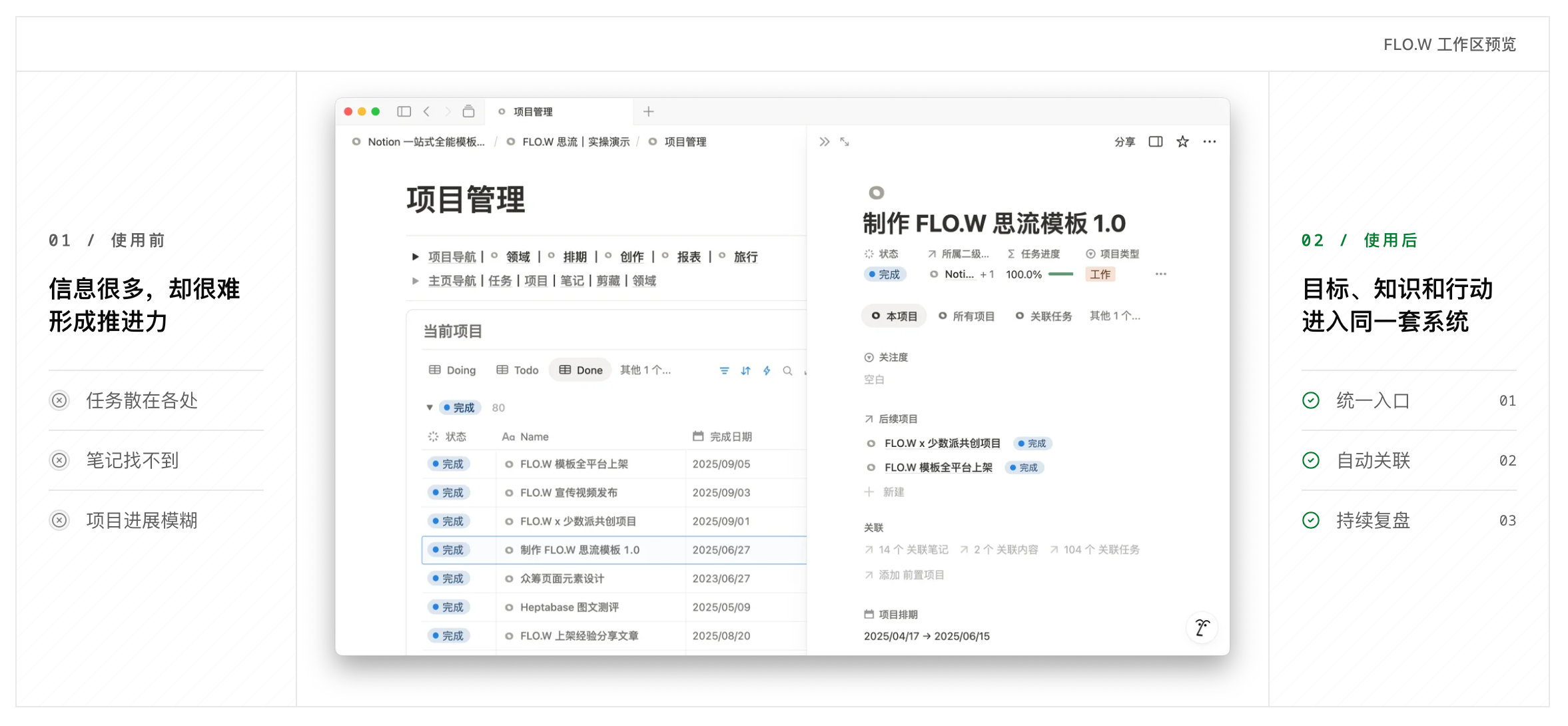
Task: Click the 项目排期 calendar property
Action: [x=891, y=614]
